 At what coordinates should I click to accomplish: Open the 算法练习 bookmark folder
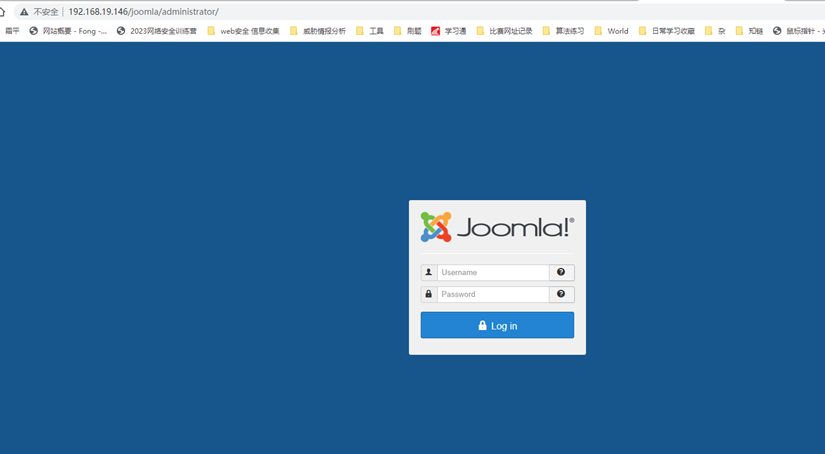pyautogui.click(x=563, y=31)
